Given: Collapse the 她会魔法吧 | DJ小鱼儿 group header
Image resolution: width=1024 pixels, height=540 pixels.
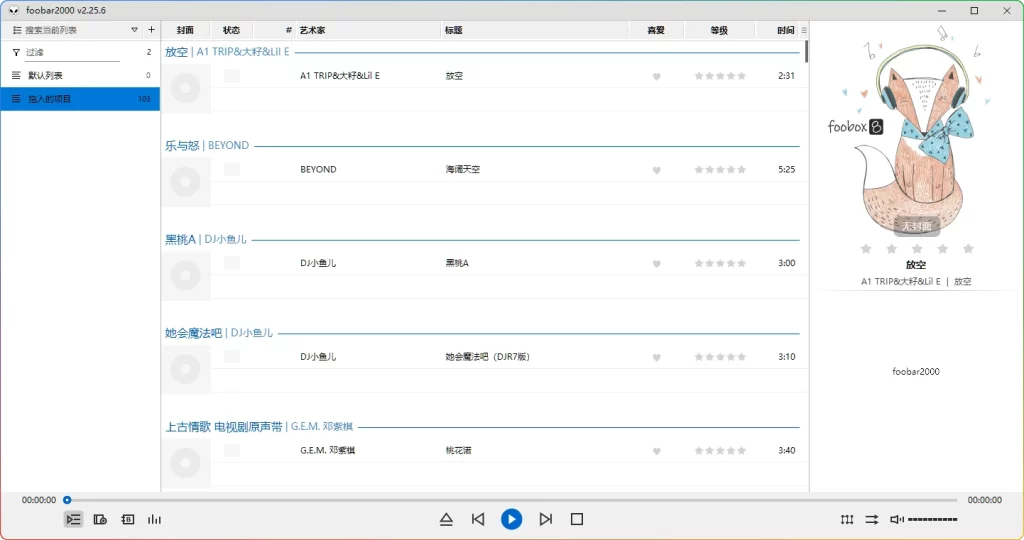Looking at the screenshot, I should [x=481, y=332].
